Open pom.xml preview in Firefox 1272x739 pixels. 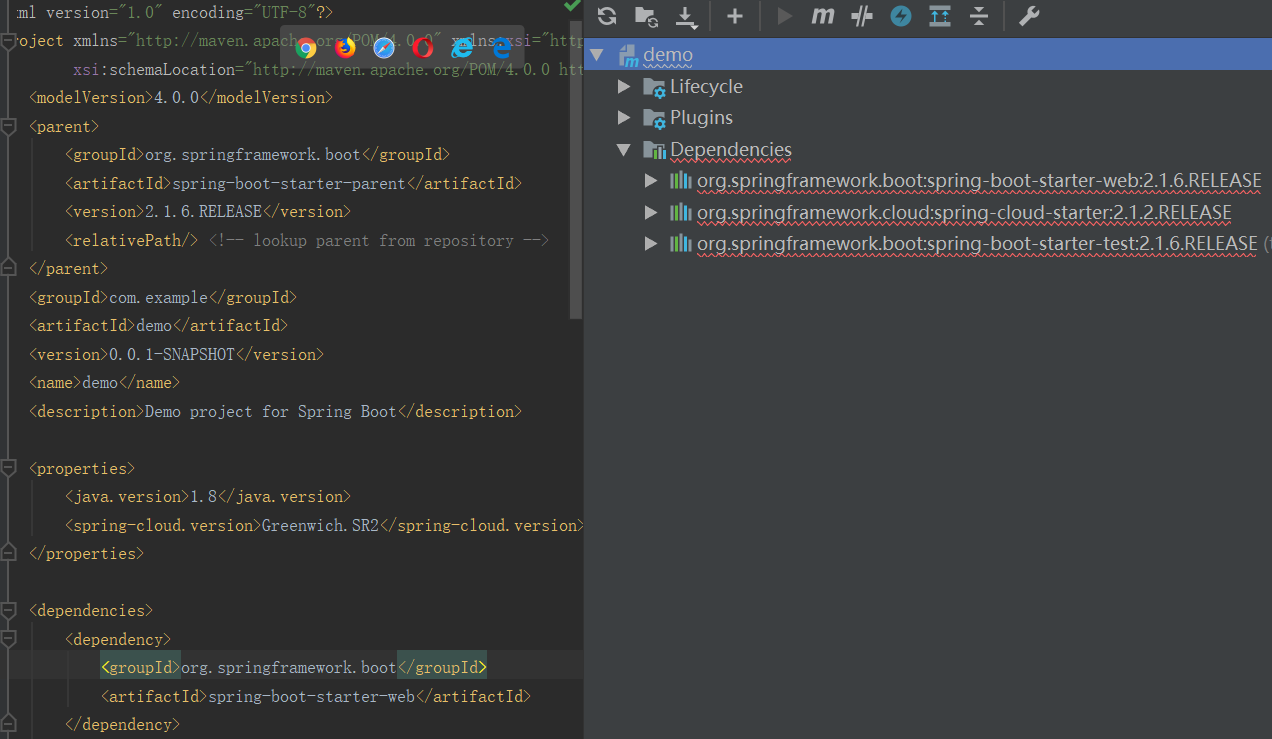click(346, 48)
